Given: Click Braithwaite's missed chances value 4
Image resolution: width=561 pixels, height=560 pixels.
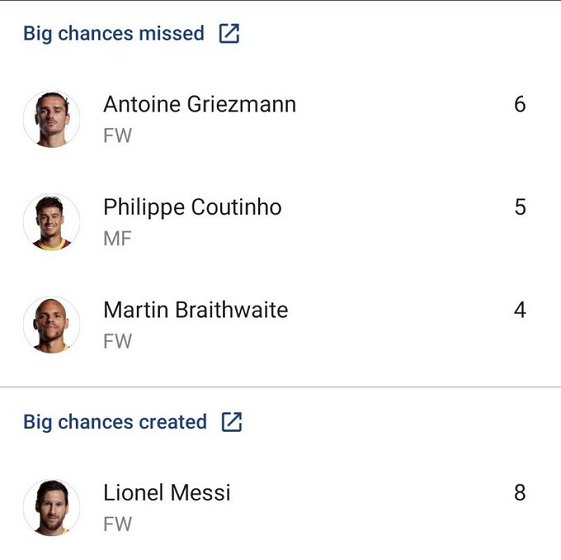Looking at the screenshot, I should (520, 310).
